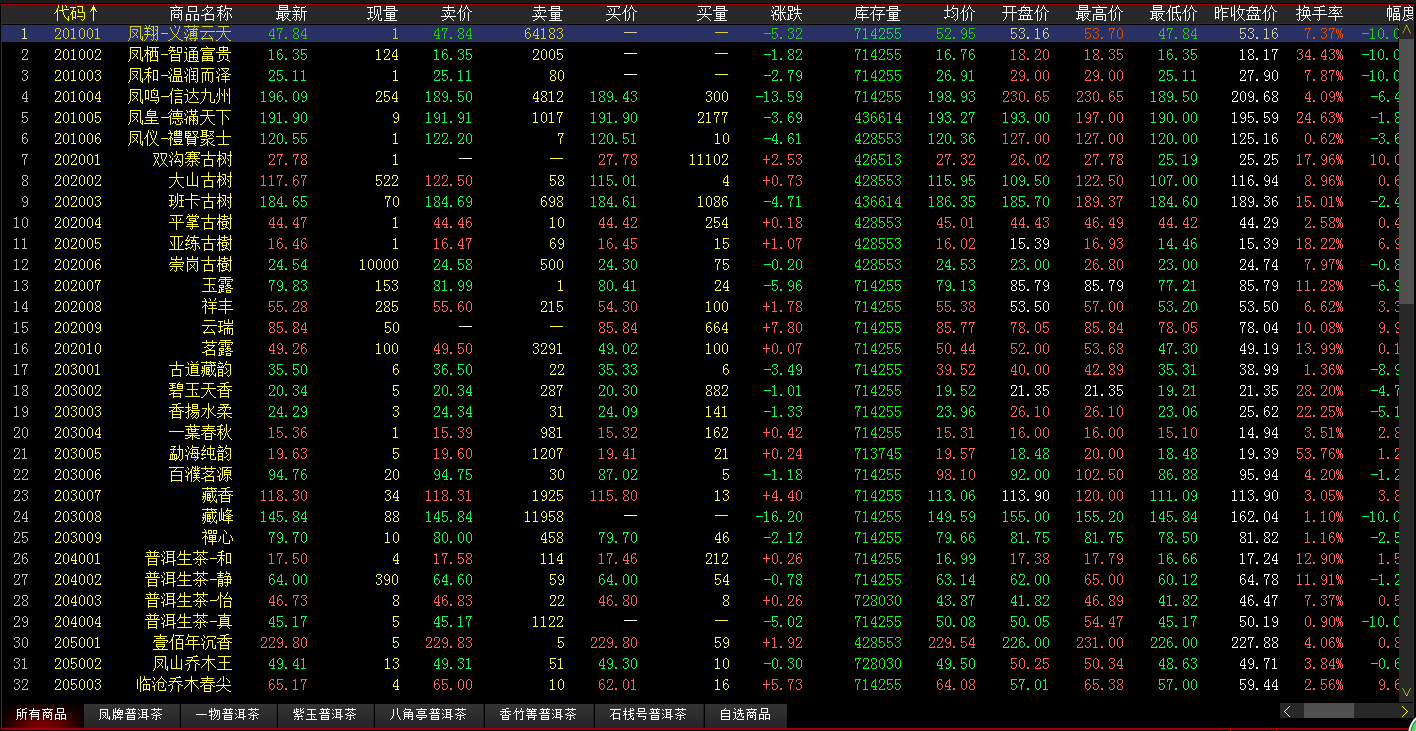The image size is (1416, 731).
Task: Select the 凤翔-义薄云天 product name
Action: click(181, 34)
